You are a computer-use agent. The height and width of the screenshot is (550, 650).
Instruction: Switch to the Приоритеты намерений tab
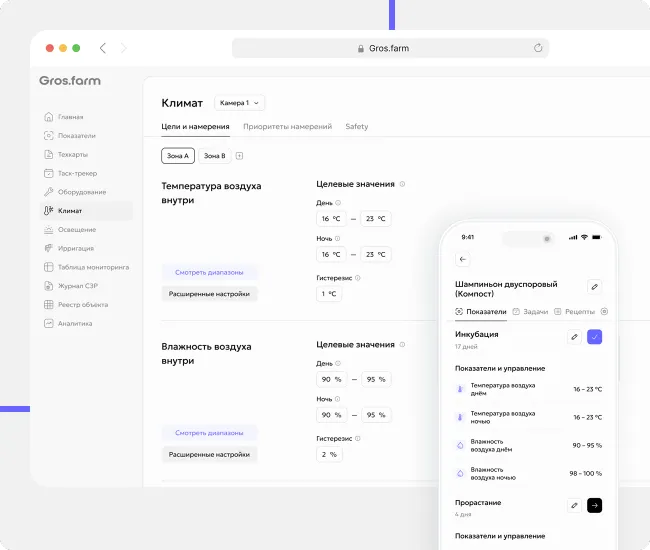(287, 127)
